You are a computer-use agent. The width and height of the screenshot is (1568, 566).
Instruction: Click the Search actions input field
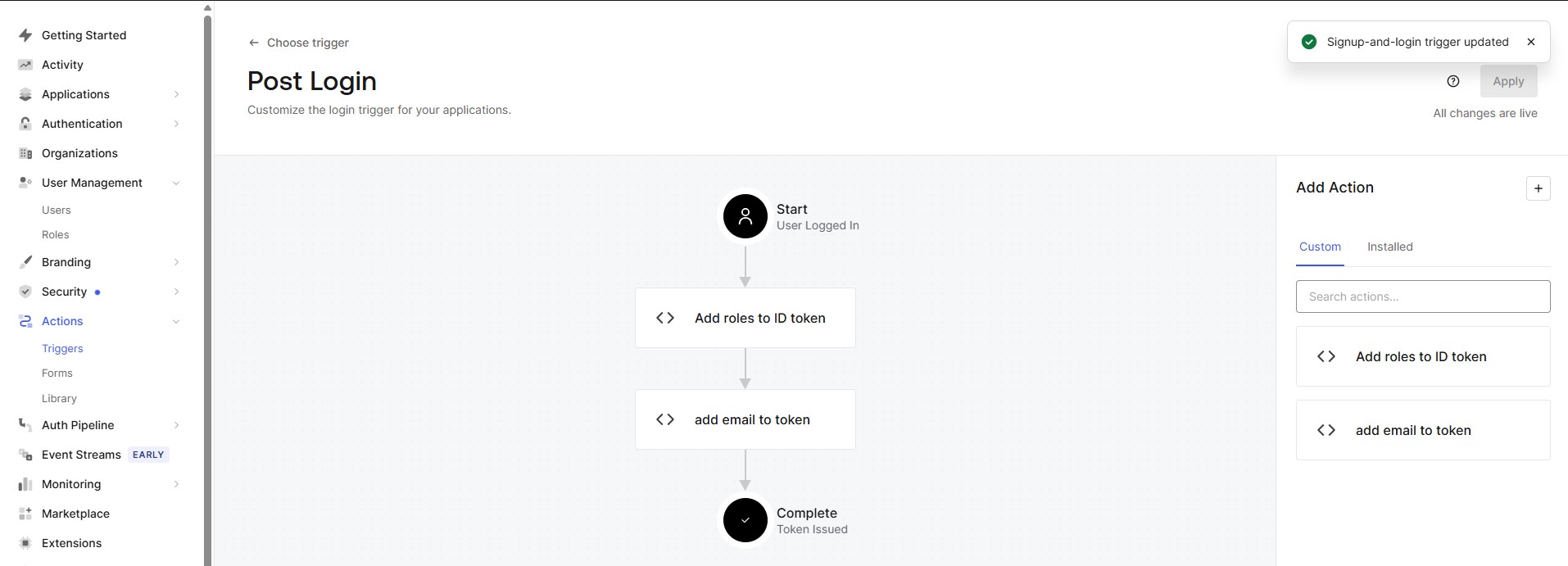point(1422,297)
